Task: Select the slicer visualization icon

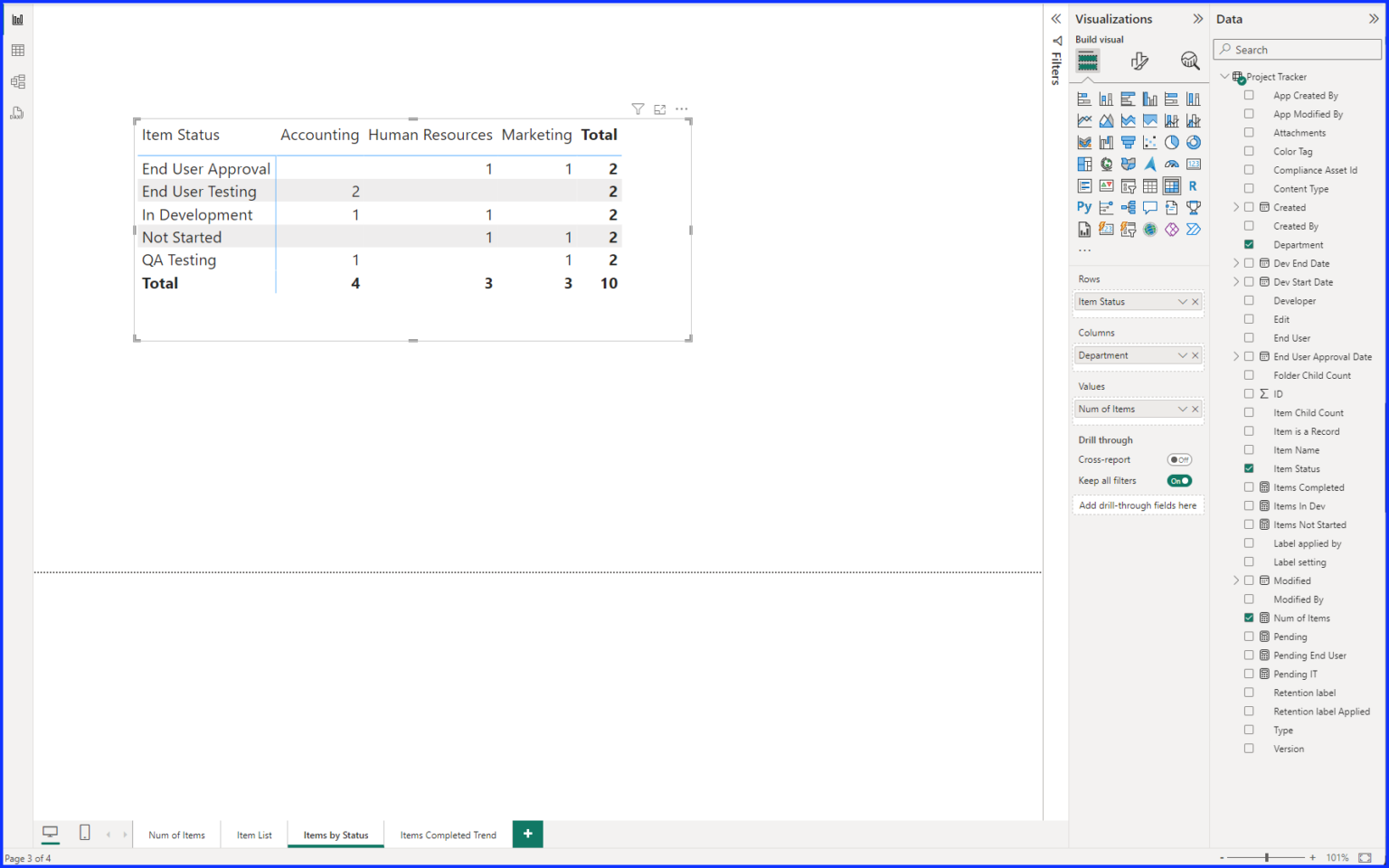Action: pos(1128,185)
